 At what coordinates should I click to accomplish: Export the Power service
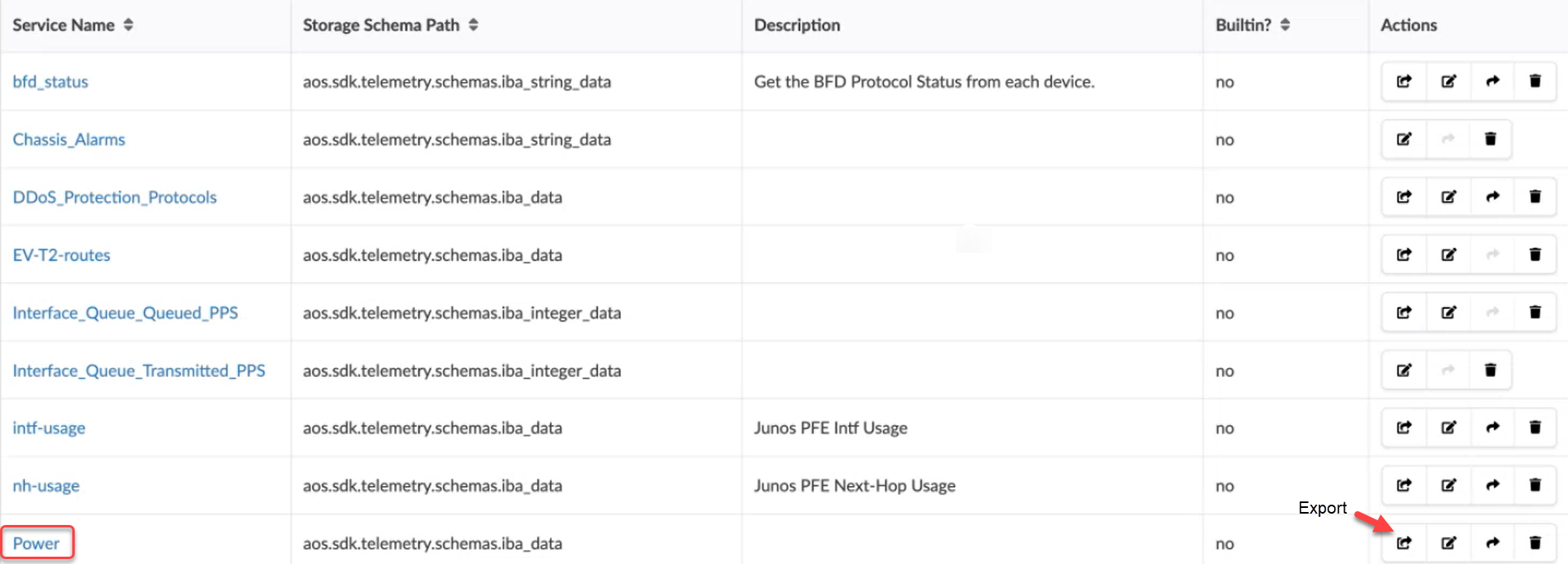pyautogui.click(x=1404, y=543)
